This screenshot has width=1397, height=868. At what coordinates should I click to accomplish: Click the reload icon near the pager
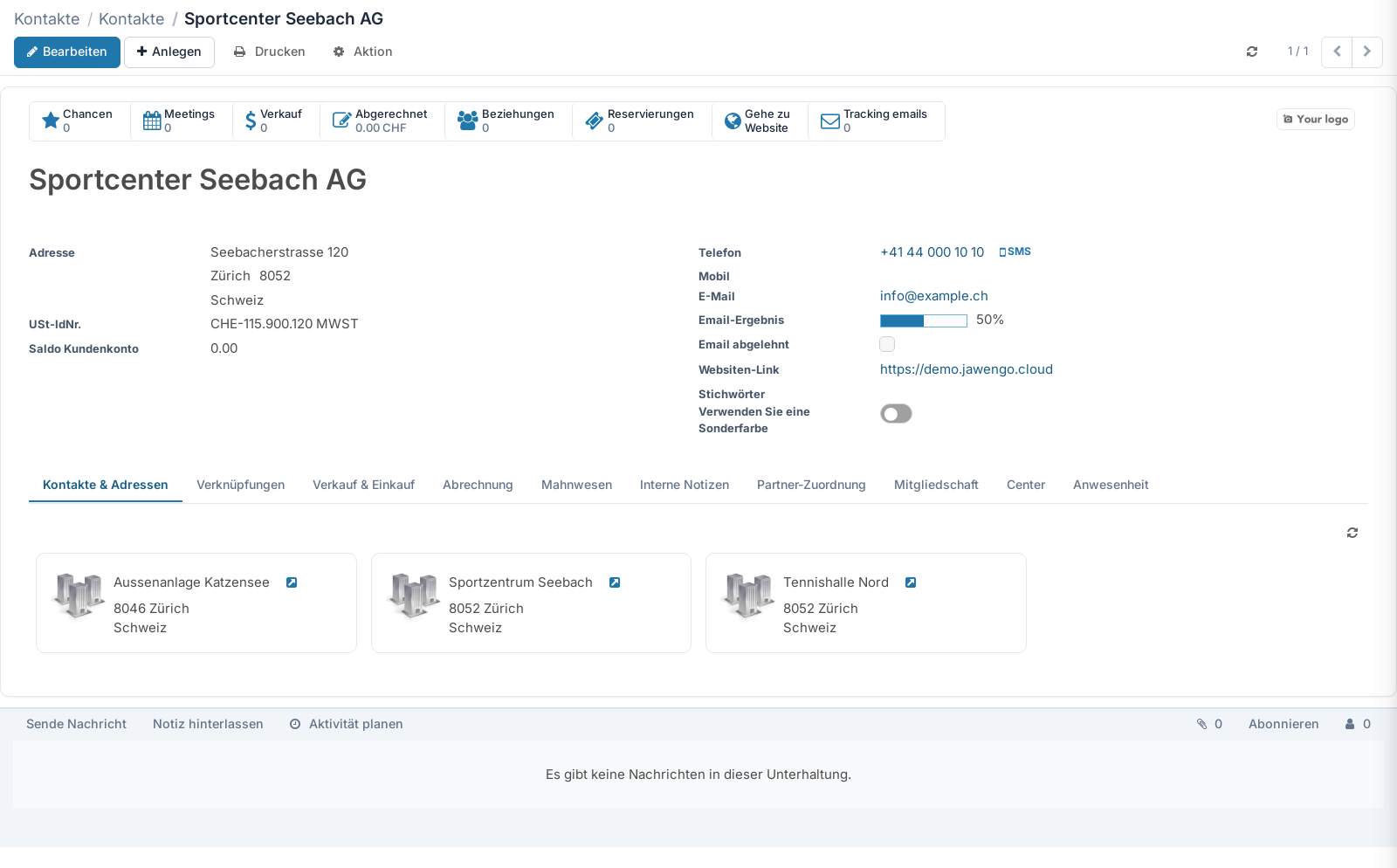pos(1252,52)
